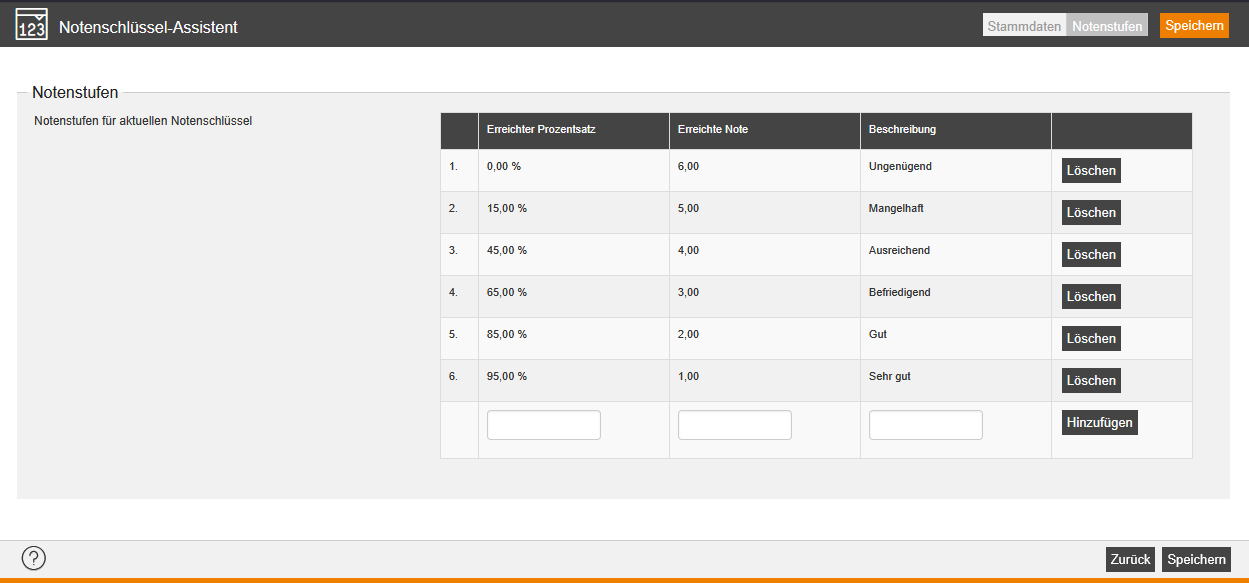The height and width of the screenshot is (583, 1249).
Task: Remove the Gut grade level
Action: coord(1091,339)
